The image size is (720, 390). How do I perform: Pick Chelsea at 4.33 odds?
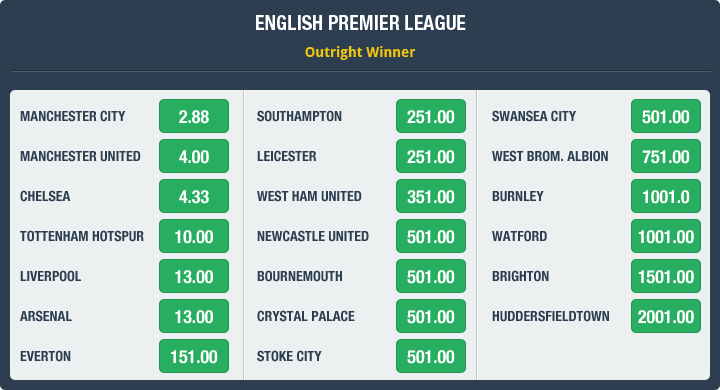click(194, 196)
